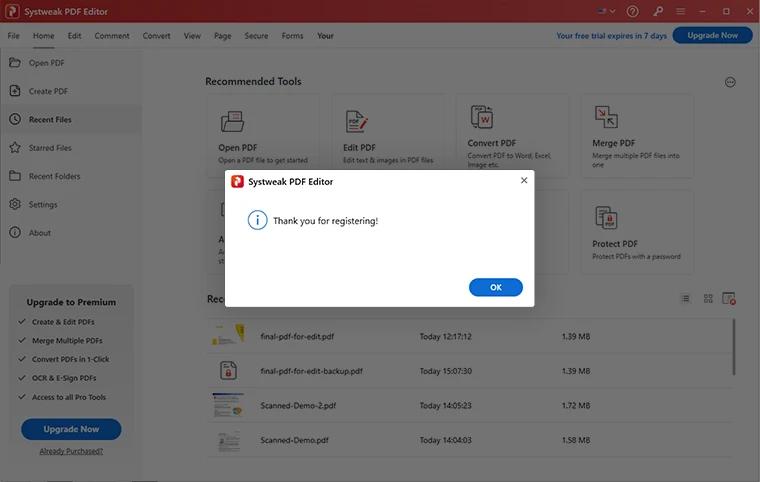Click the Upgrade Now button in top bar
The width and height of the screenshot is (760, 482).
coord(712,35)
